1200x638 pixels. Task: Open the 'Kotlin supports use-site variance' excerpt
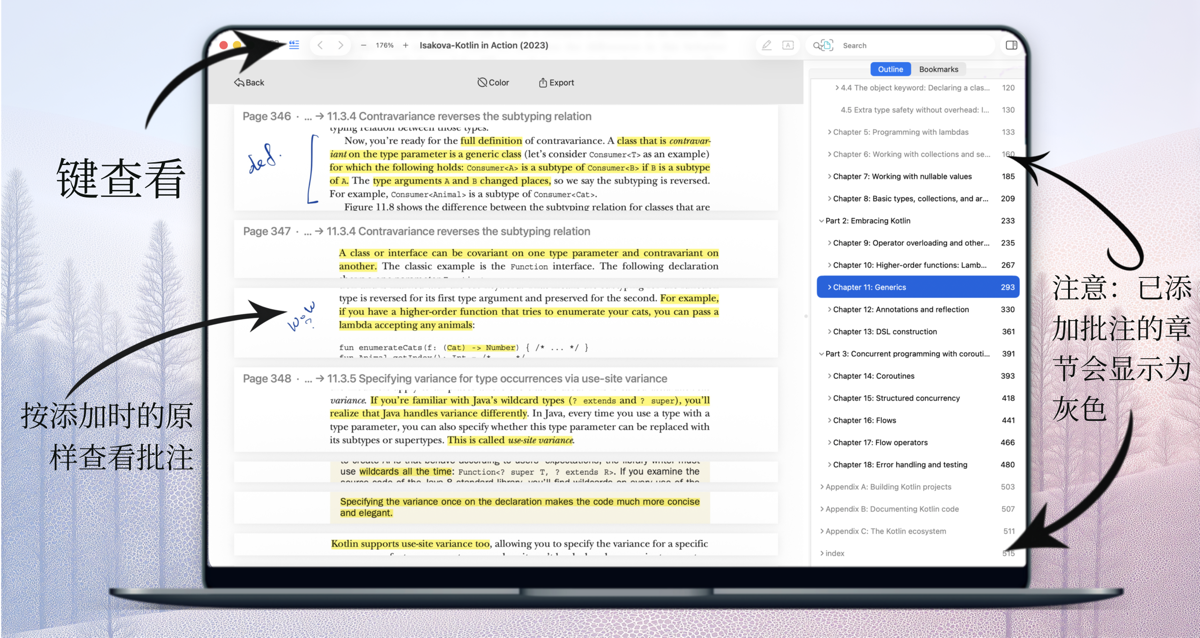click(505, 545)
